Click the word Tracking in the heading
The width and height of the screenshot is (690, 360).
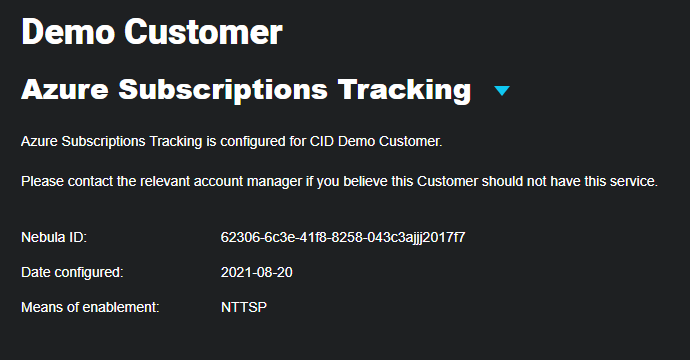[404, 90]
